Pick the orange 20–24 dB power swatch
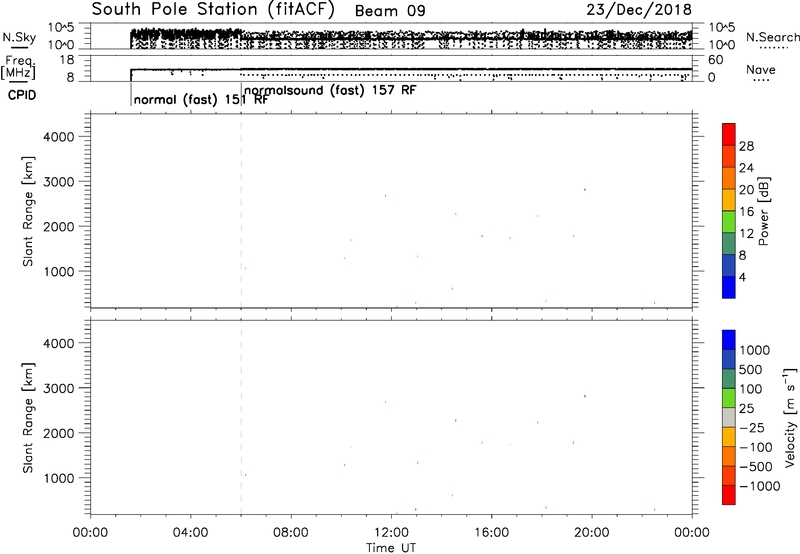The width and height of the screenshot is (800, 554). [x=729, y=178]
